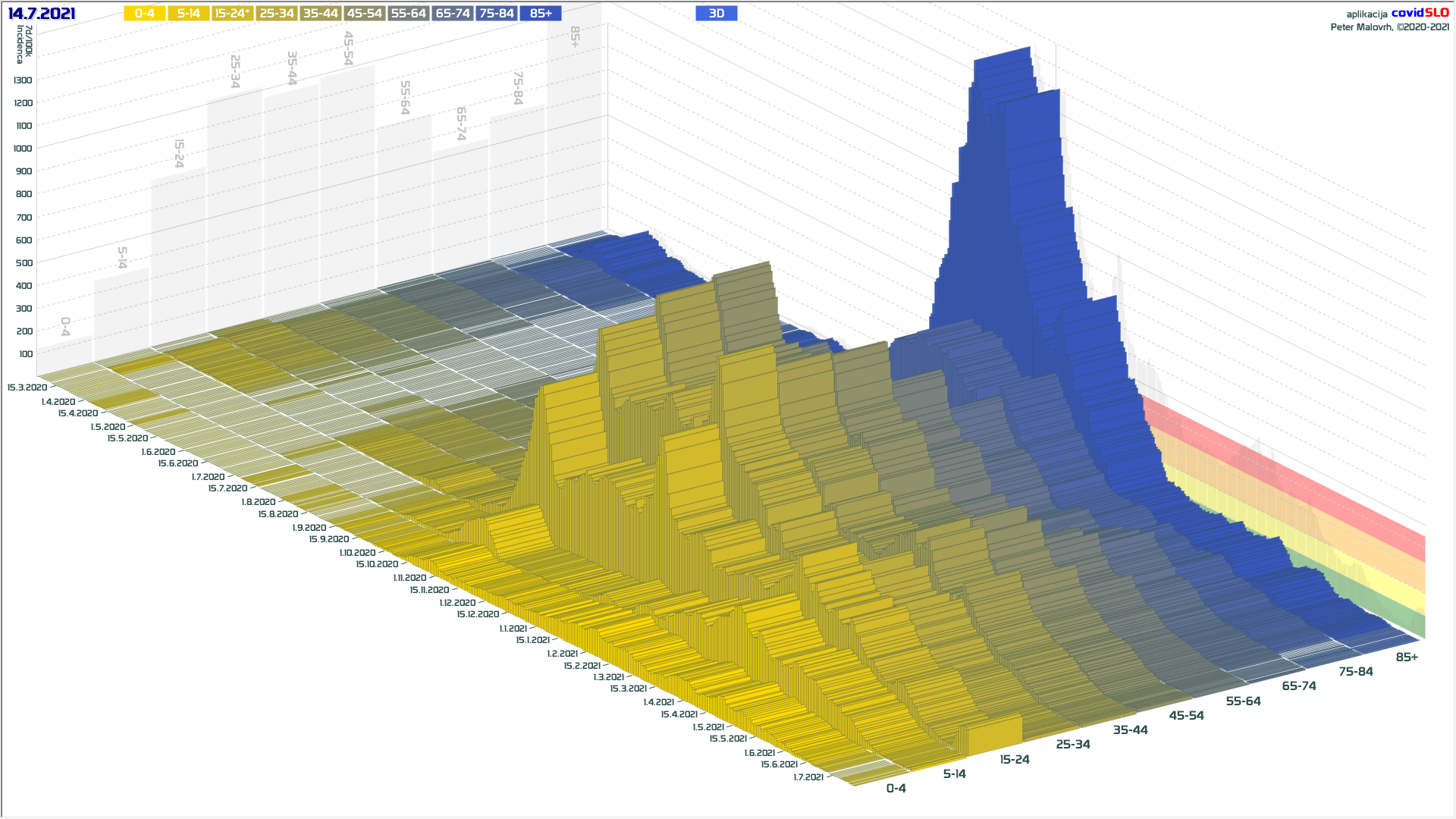
Task: Select the 1.1.2021 date axis tick
Action: [513, 629]
